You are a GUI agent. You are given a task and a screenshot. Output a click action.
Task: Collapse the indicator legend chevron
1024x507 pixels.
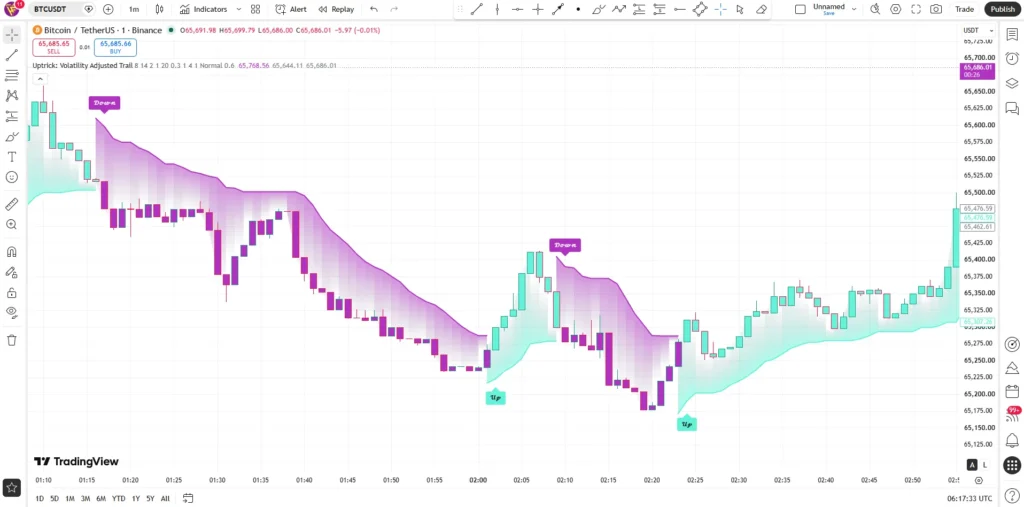click(40, 79)
